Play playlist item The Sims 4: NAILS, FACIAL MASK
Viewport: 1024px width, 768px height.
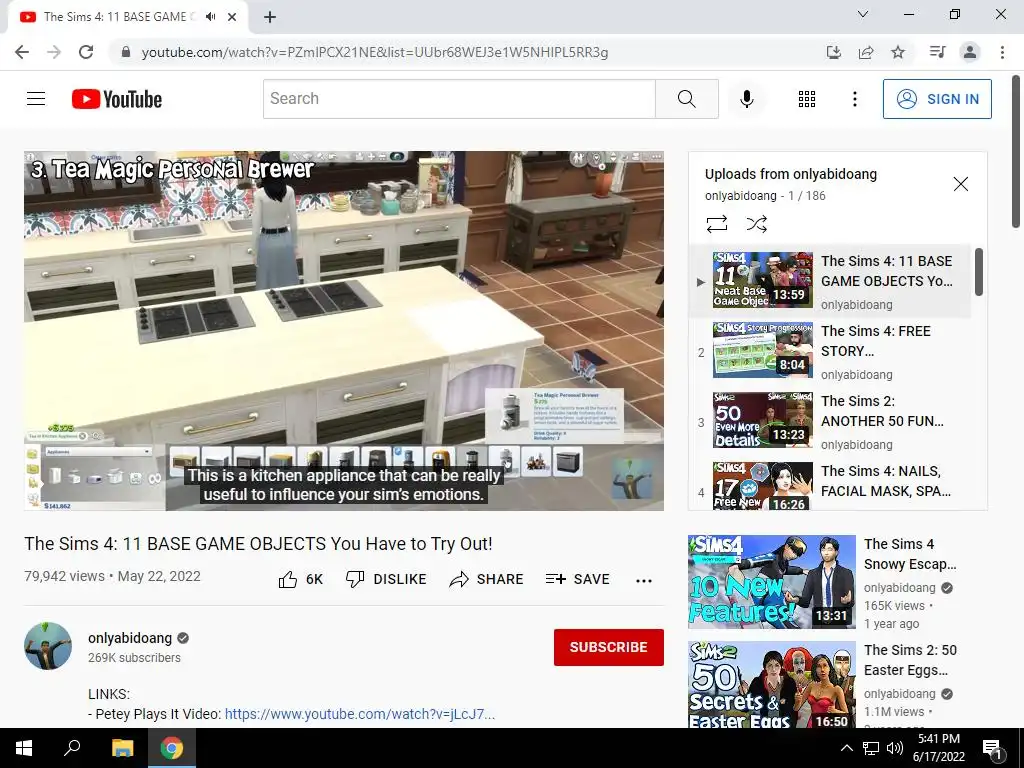(x=829, y=487)
